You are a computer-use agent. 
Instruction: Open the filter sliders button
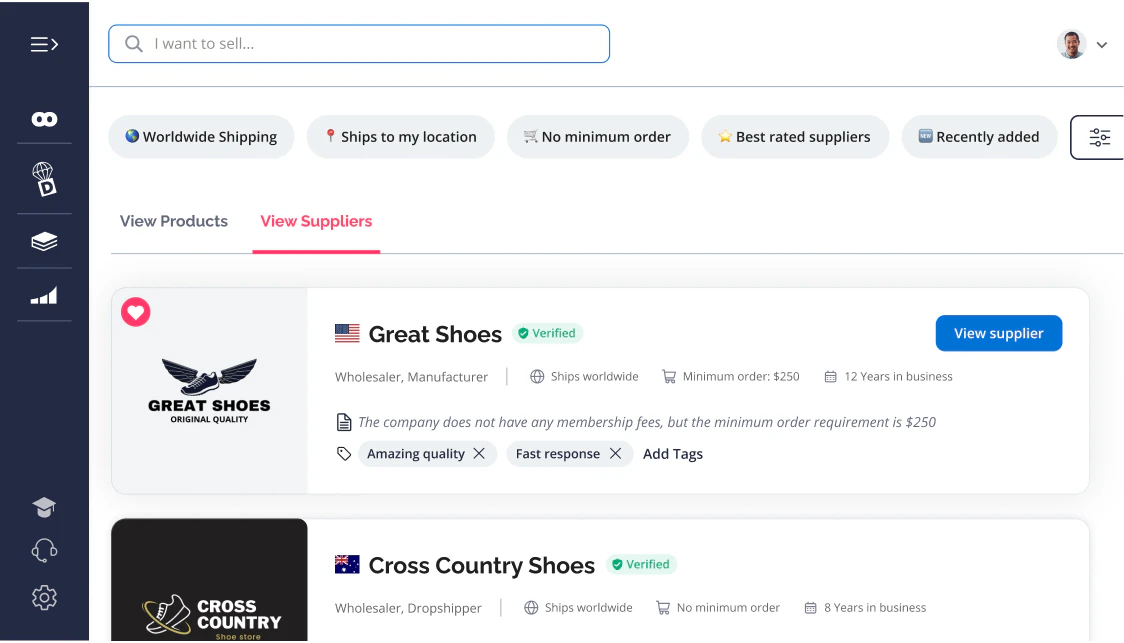tap(1099, 138)
